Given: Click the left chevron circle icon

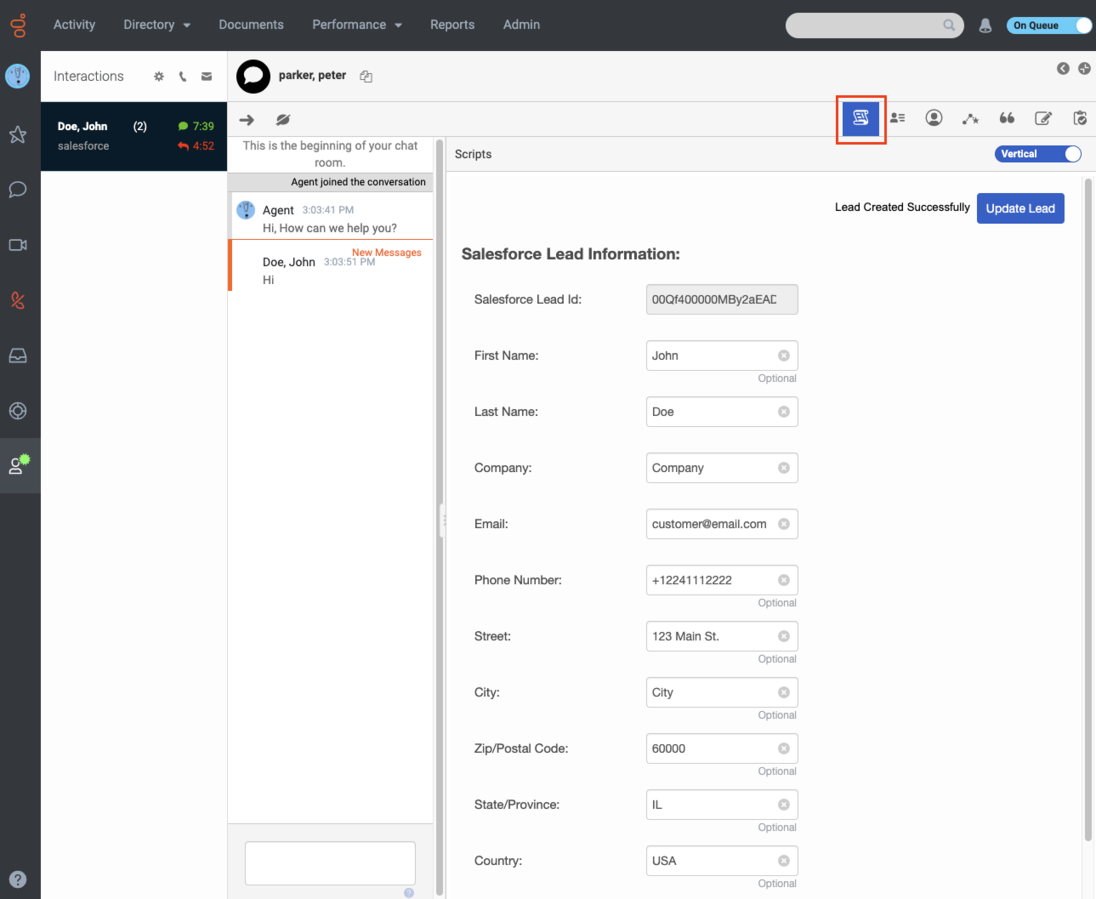Looking at the screenshot, I should tap(1063, 69).
